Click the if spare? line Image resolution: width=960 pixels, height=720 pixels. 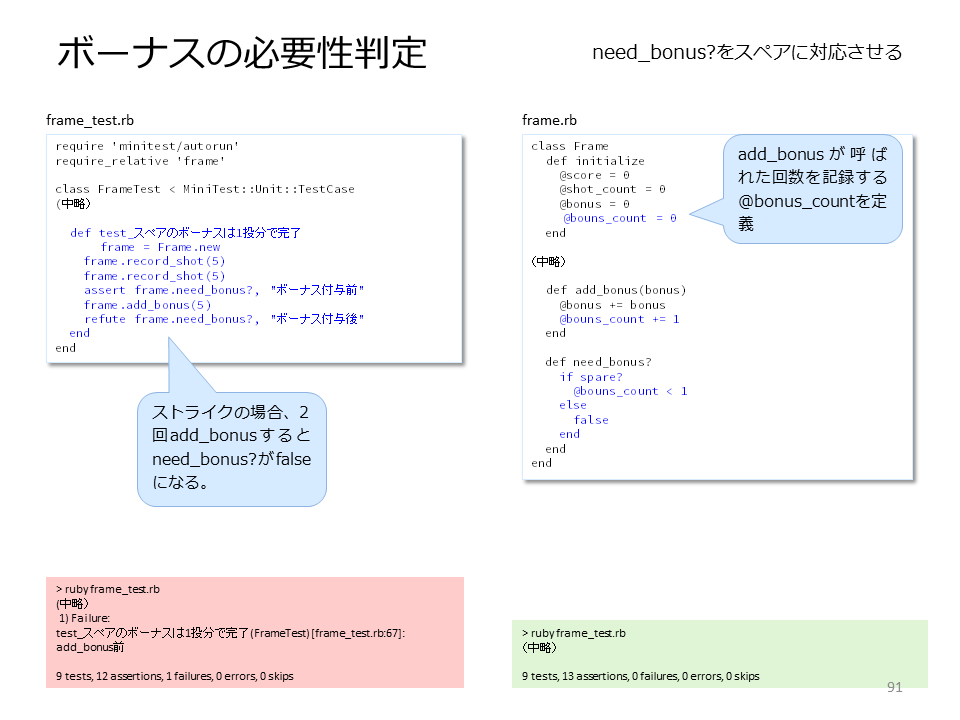pyautogui.click(x=591, y=377)
